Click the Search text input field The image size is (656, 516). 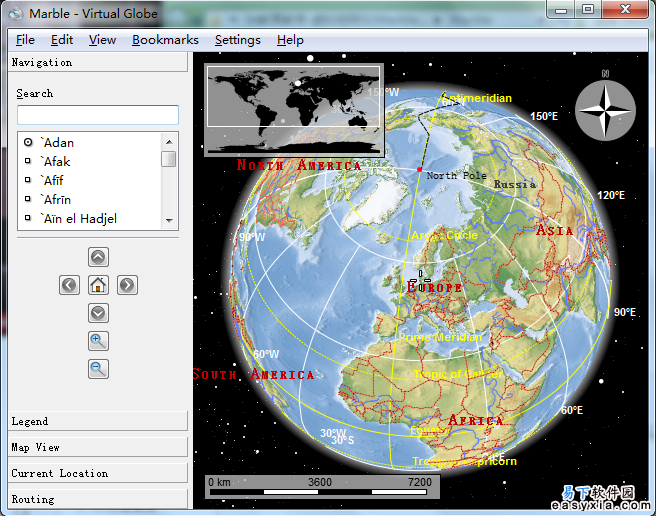(98, 115)
